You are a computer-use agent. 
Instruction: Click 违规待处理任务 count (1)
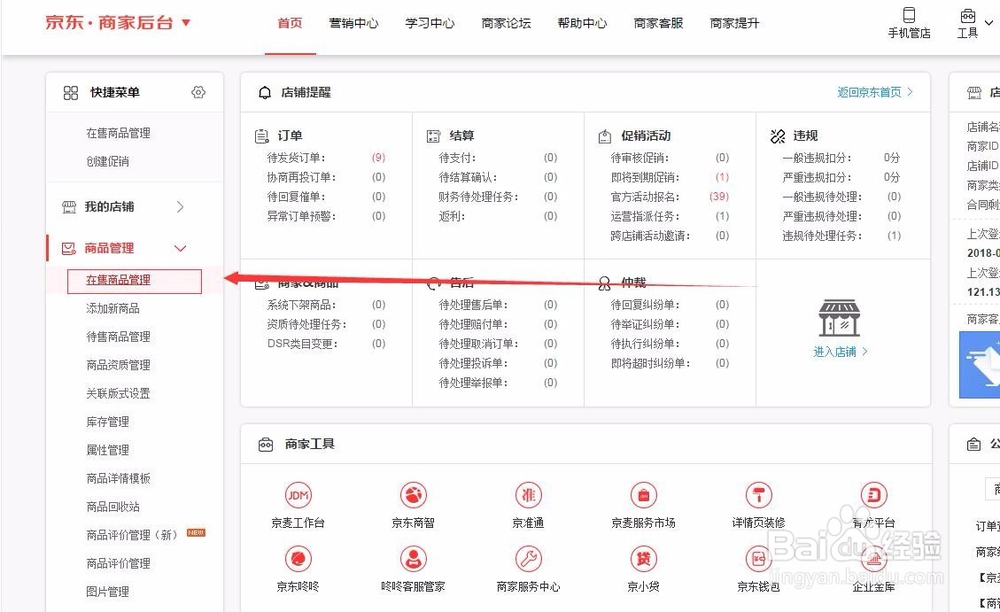tap(894, 236)
